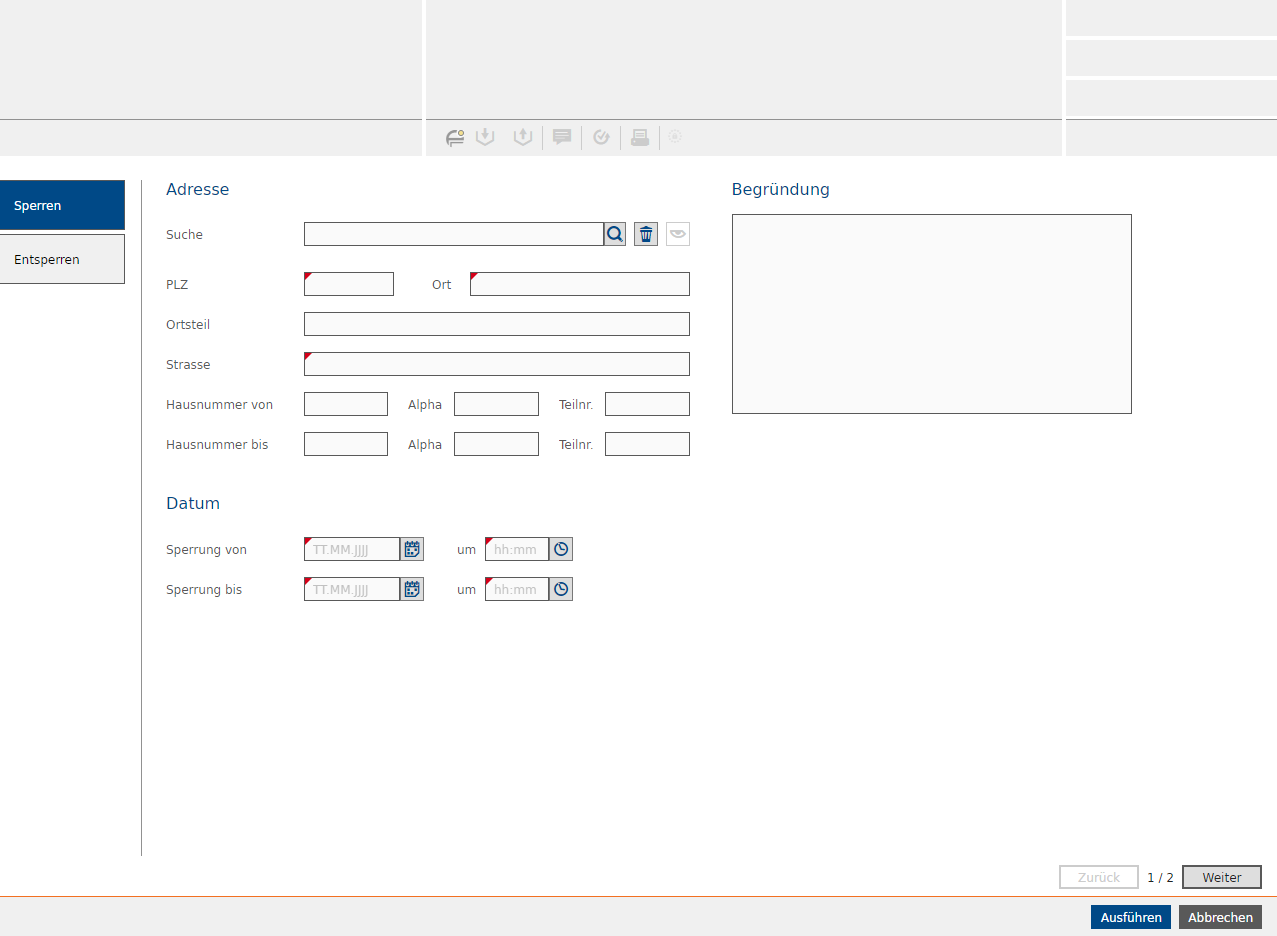Select the Sperren tab

click(62, 205)
